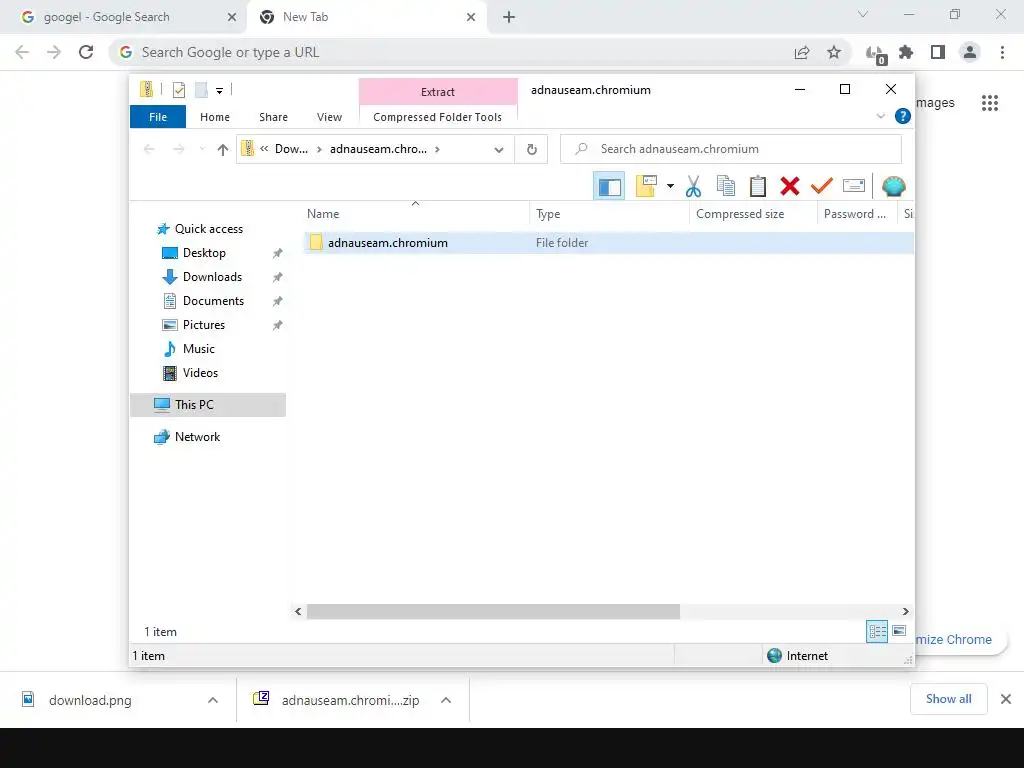The image size is (1024, 768).
Task: Click the Password column header
Action: point(857,214)
